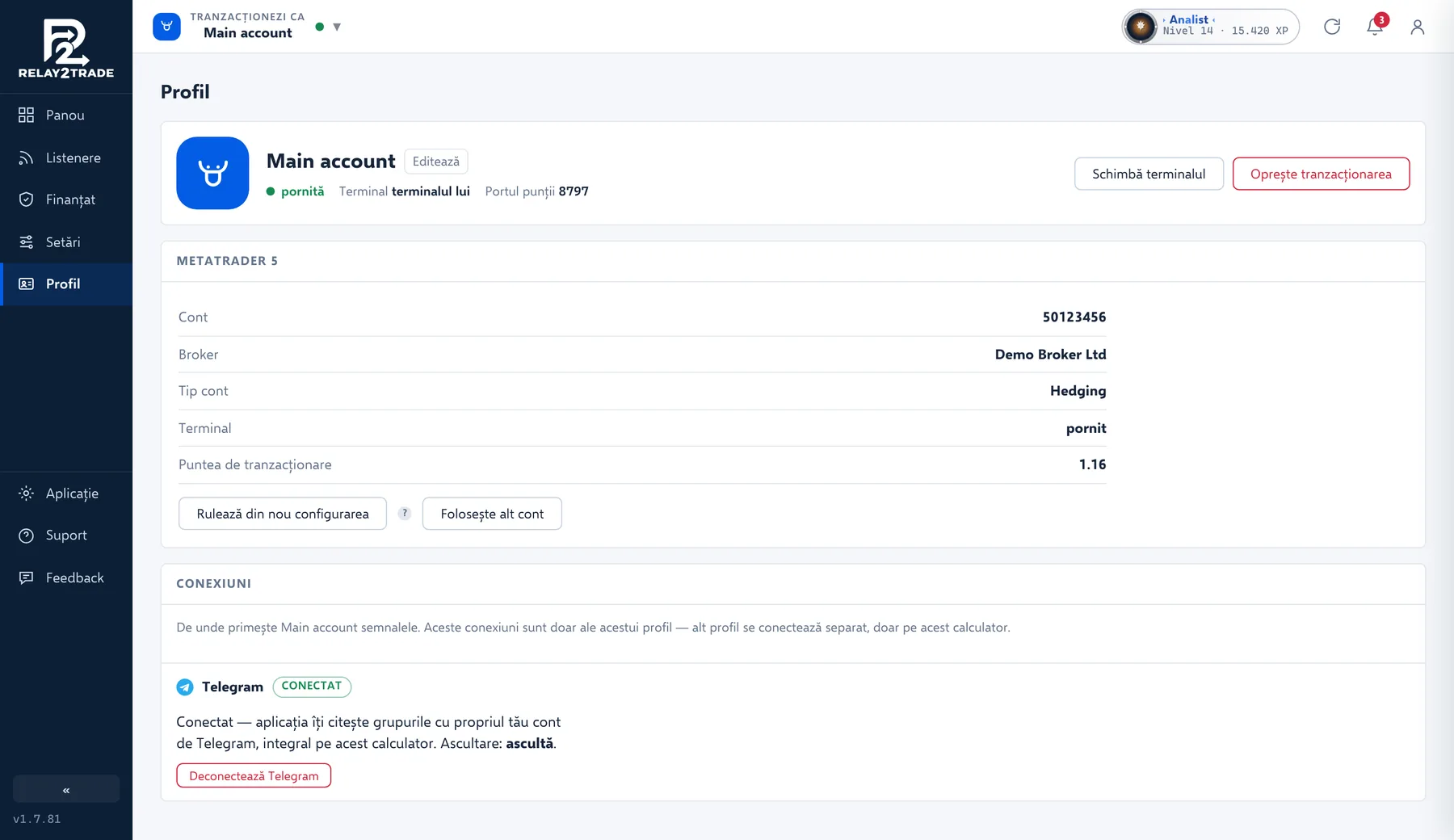Click the Telegram logo icon
The height and width of the screenshot is (840, 1454).
click(x=185, y=687)
